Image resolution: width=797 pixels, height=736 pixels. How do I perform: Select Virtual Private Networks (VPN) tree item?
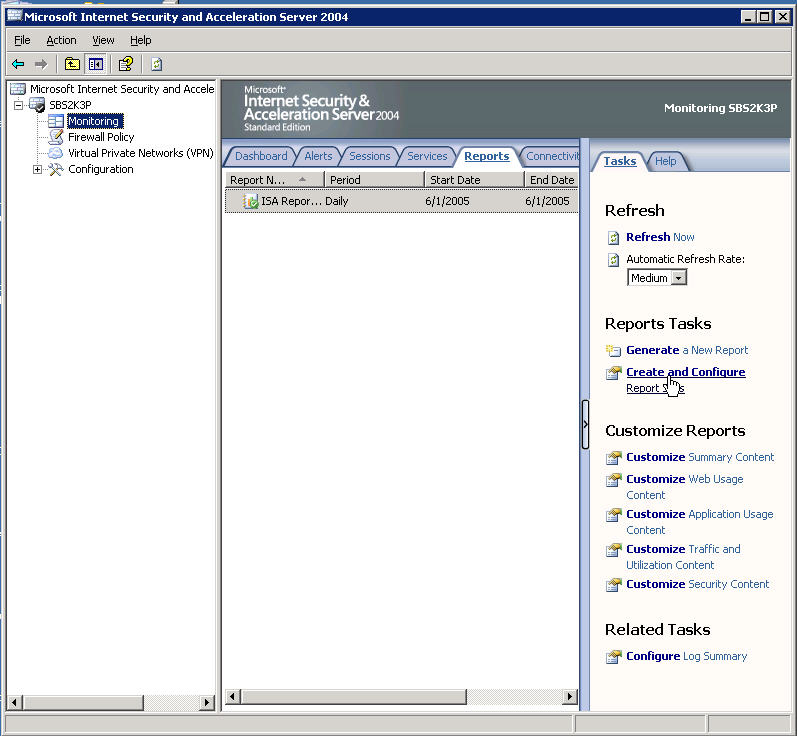click(140, 153)
